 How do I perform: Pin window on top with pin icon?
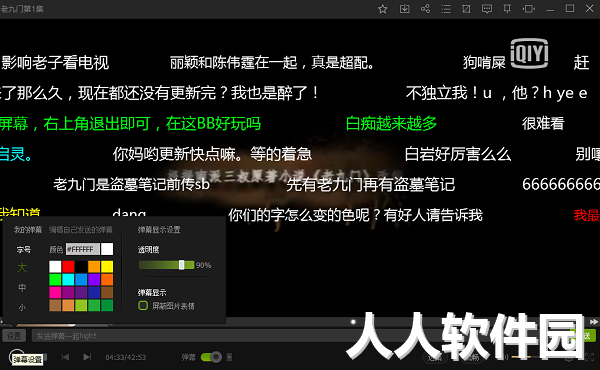(507, 9)
